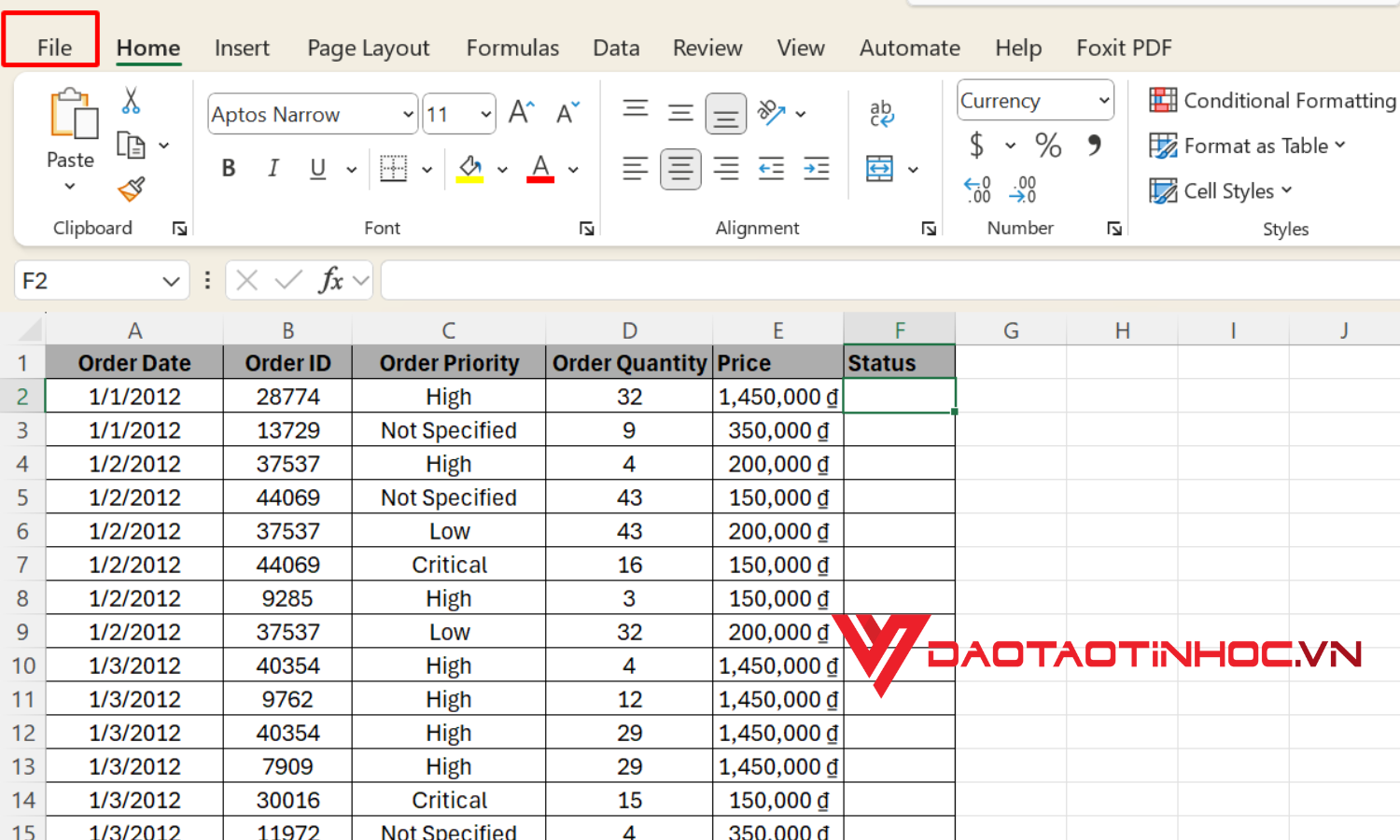Screen dimensions: 1400x840
Task: Cancel formula entry with X icon
Action: pos(247,280)
